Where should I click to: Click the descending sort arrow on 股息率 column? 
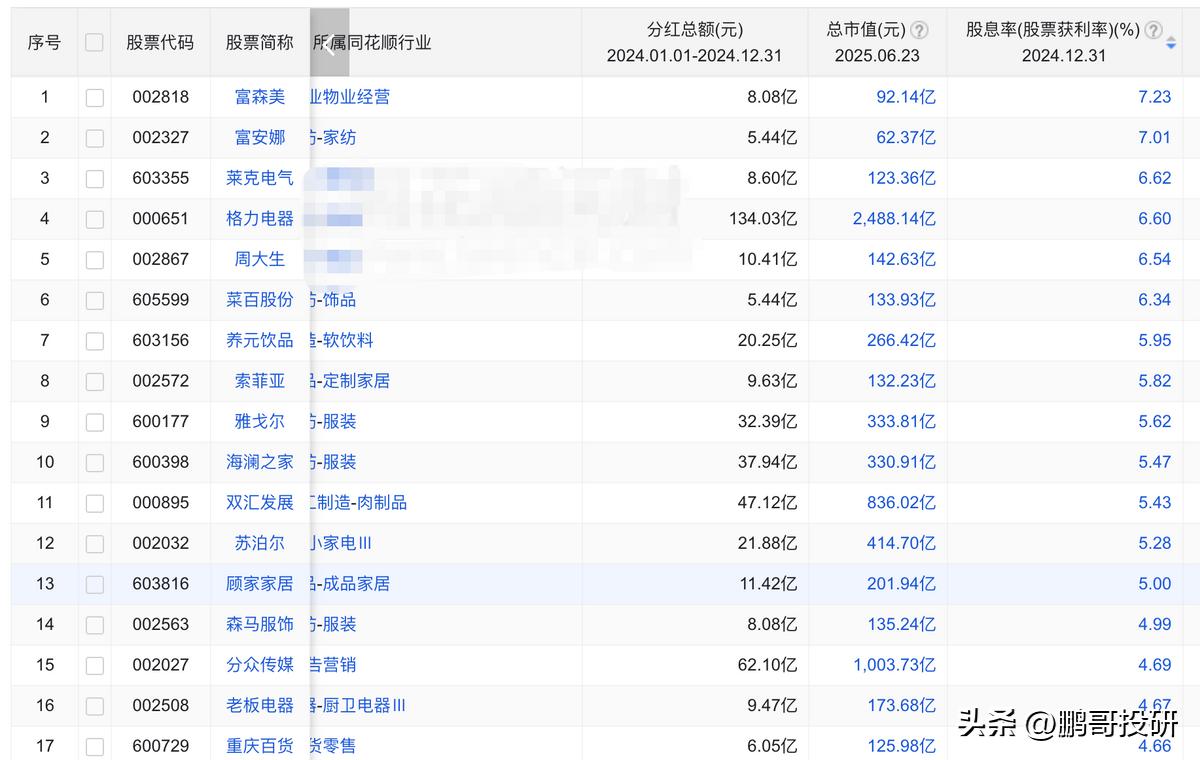click(1172, 48)
